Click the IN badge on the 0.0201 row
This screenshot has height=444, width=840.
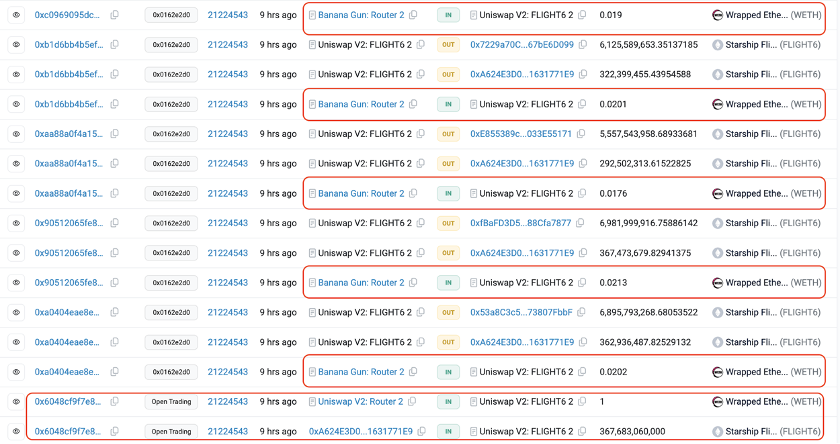coord(448,104)
